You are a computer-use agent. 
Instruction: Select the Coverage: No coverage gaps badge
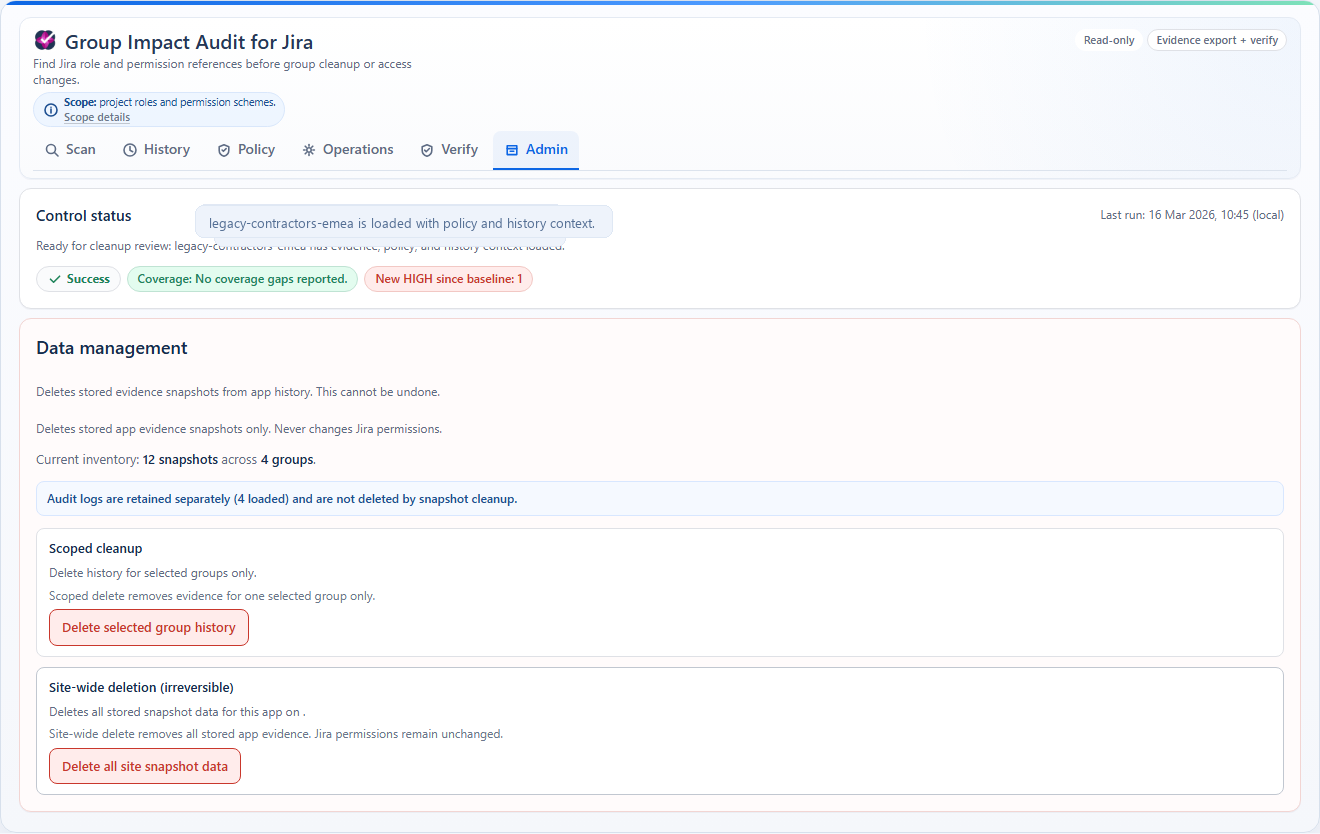pos(242,279)
